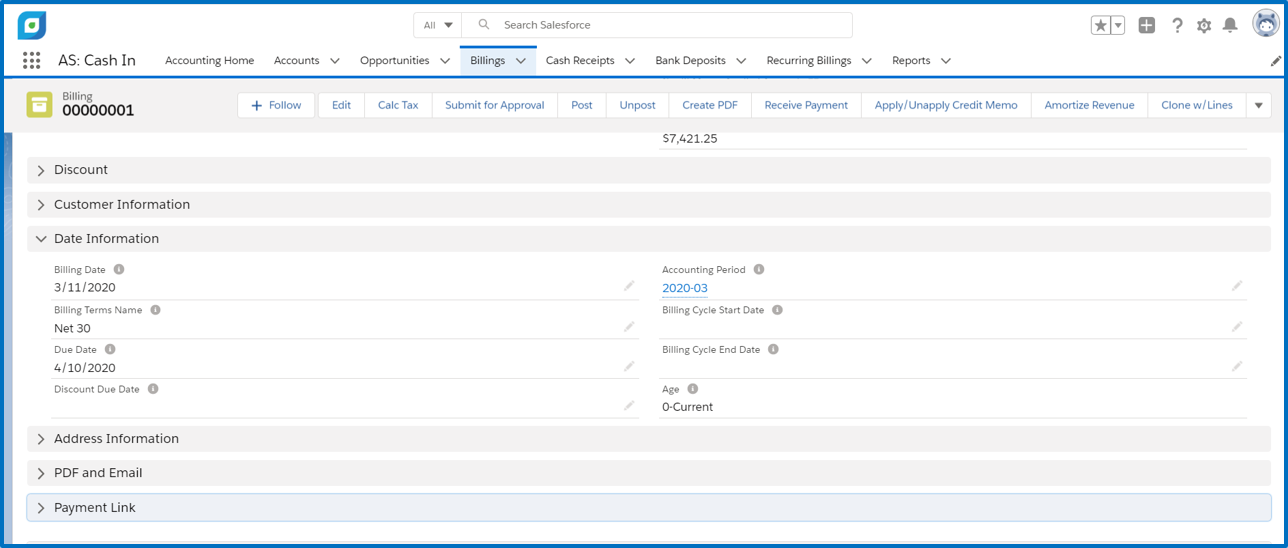This screenshot has height=548, width=1288.
Task: Open the All search scope dropdown
Action: pos(438,25)
